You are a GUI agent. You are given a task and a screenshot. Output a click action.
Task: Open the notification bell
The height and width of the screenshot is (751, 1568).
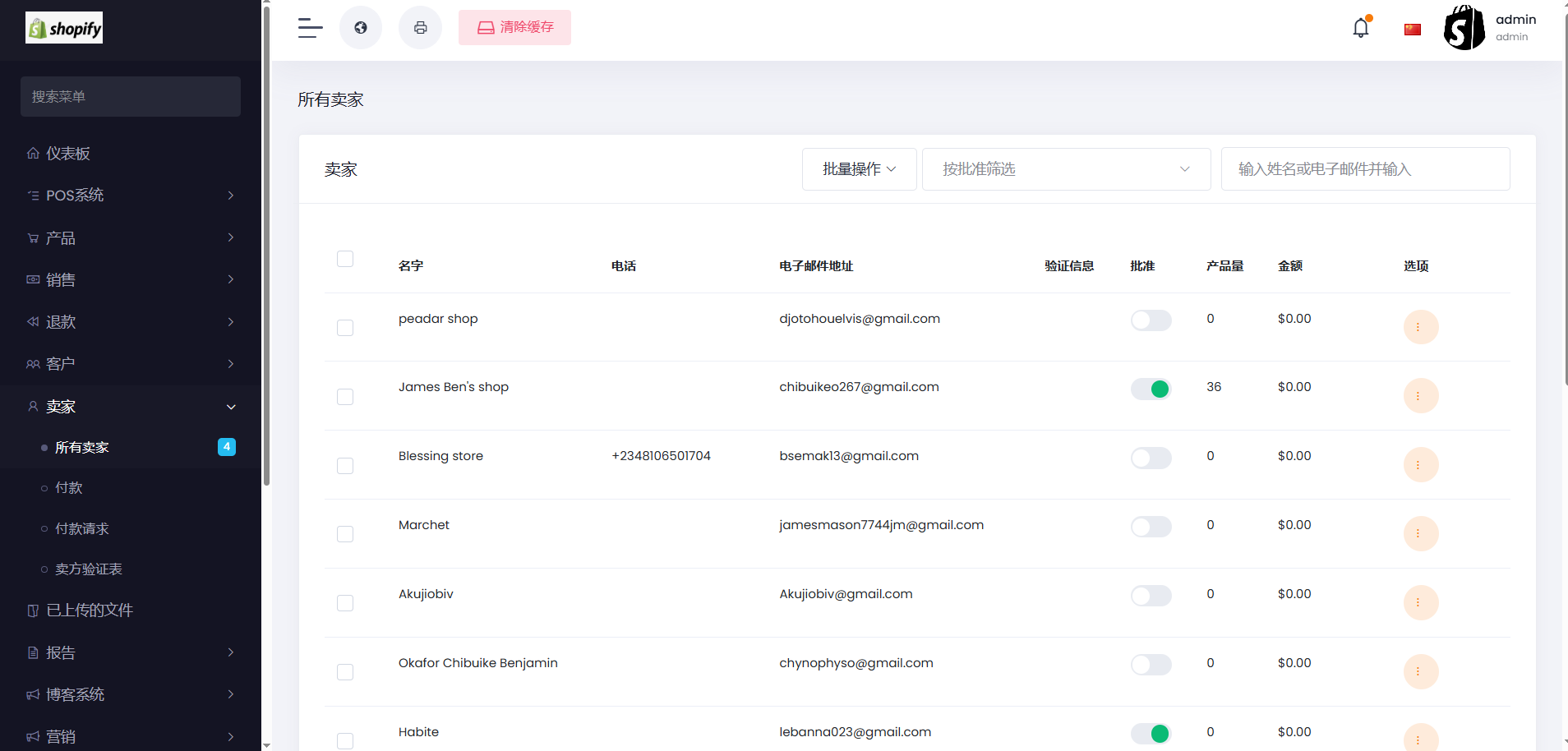click(x=1361, y=28)
